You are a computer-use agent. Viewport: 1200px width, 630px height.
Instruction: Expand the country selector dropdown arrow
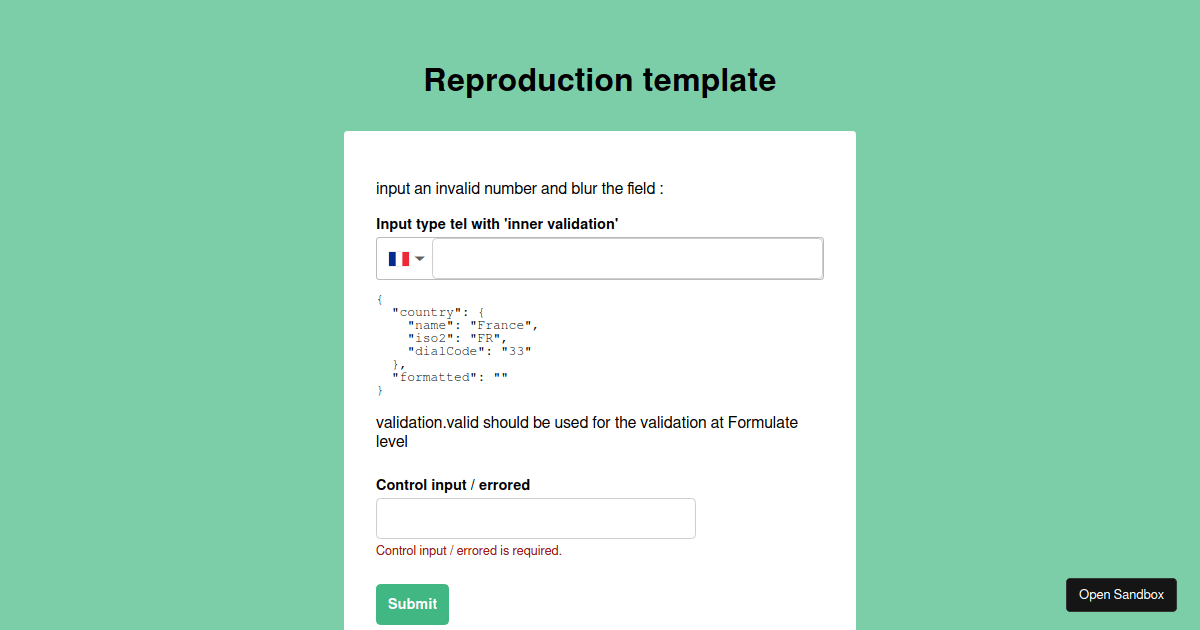[420, 259]
